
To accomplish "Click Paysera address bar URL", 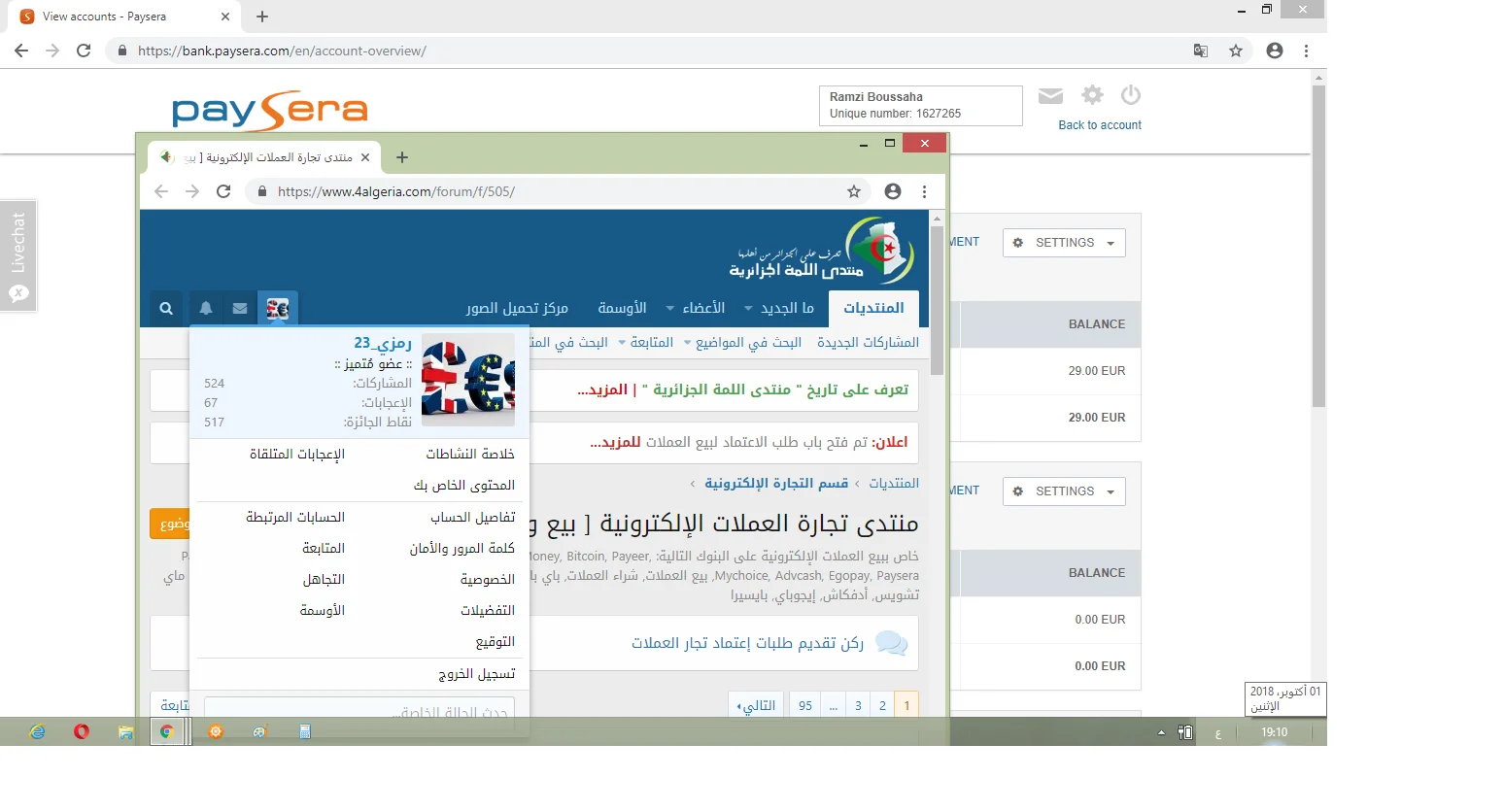I will [x=282, y=51].
